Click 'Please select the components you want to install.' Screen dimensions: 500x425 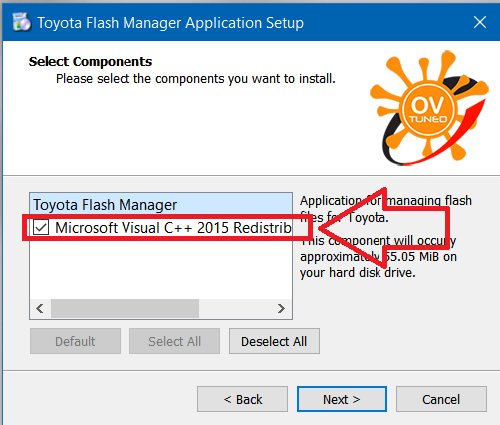(x=196, y=79)
